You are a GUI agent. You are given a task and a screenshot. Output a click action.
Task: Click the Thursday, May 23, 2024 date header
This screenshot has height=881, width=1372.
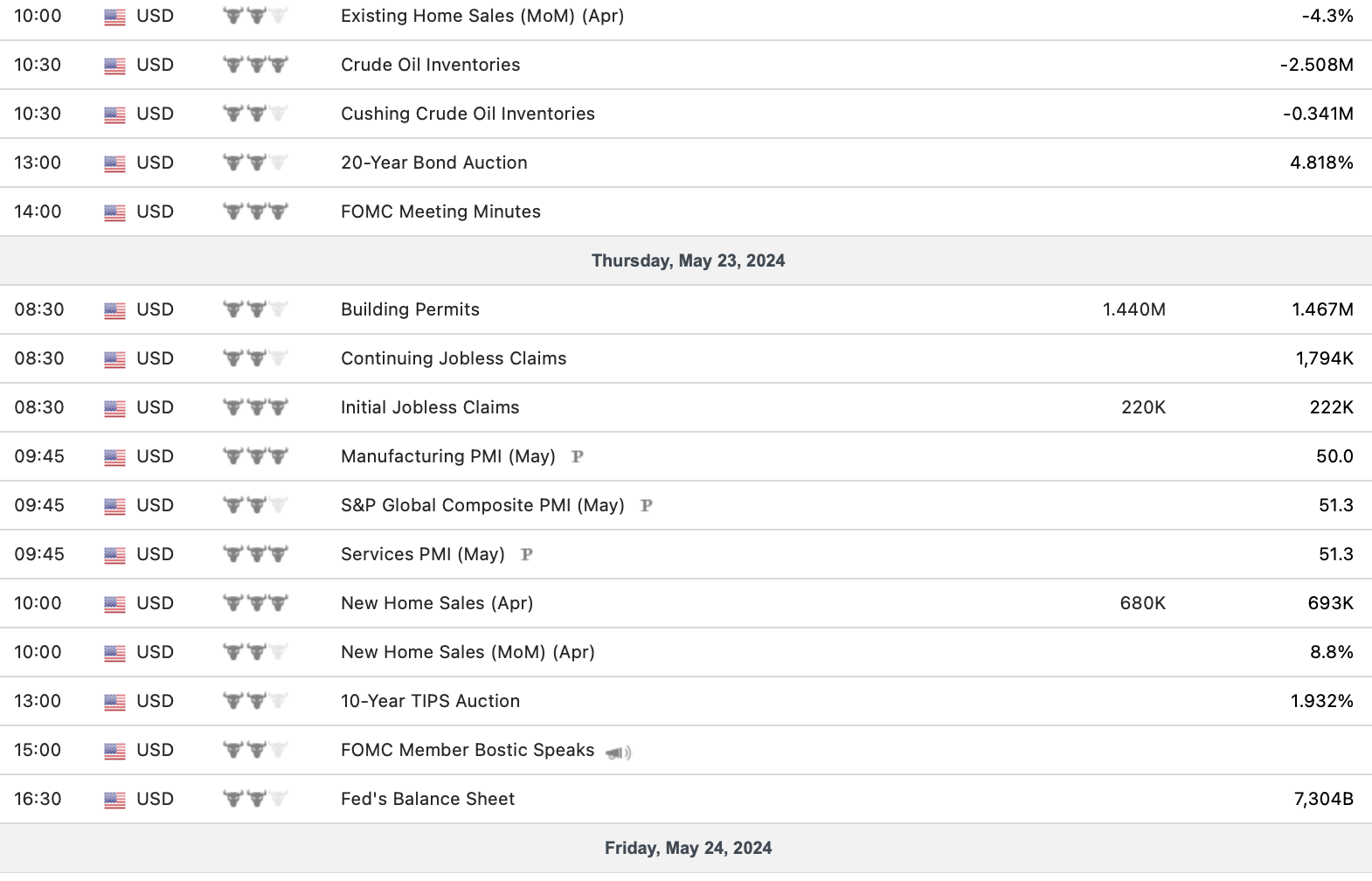click(x=688, y=260)
